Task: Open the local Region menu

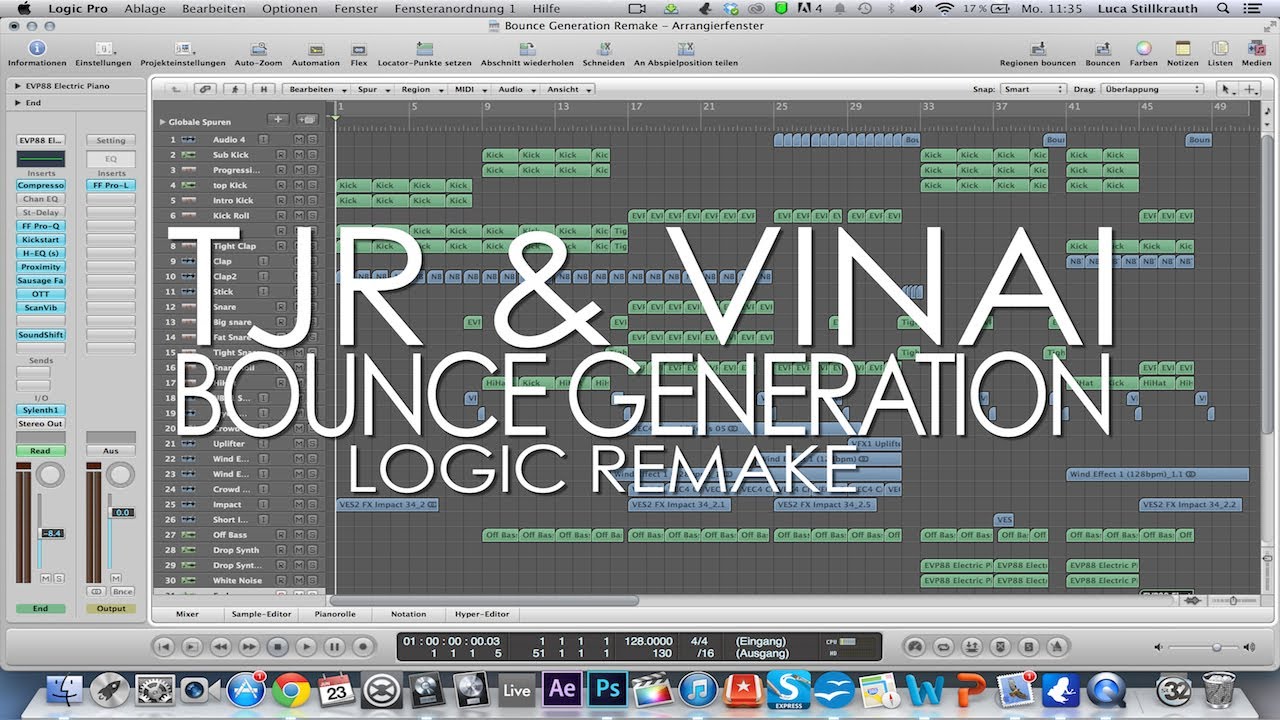Action: tap(420, 89)
